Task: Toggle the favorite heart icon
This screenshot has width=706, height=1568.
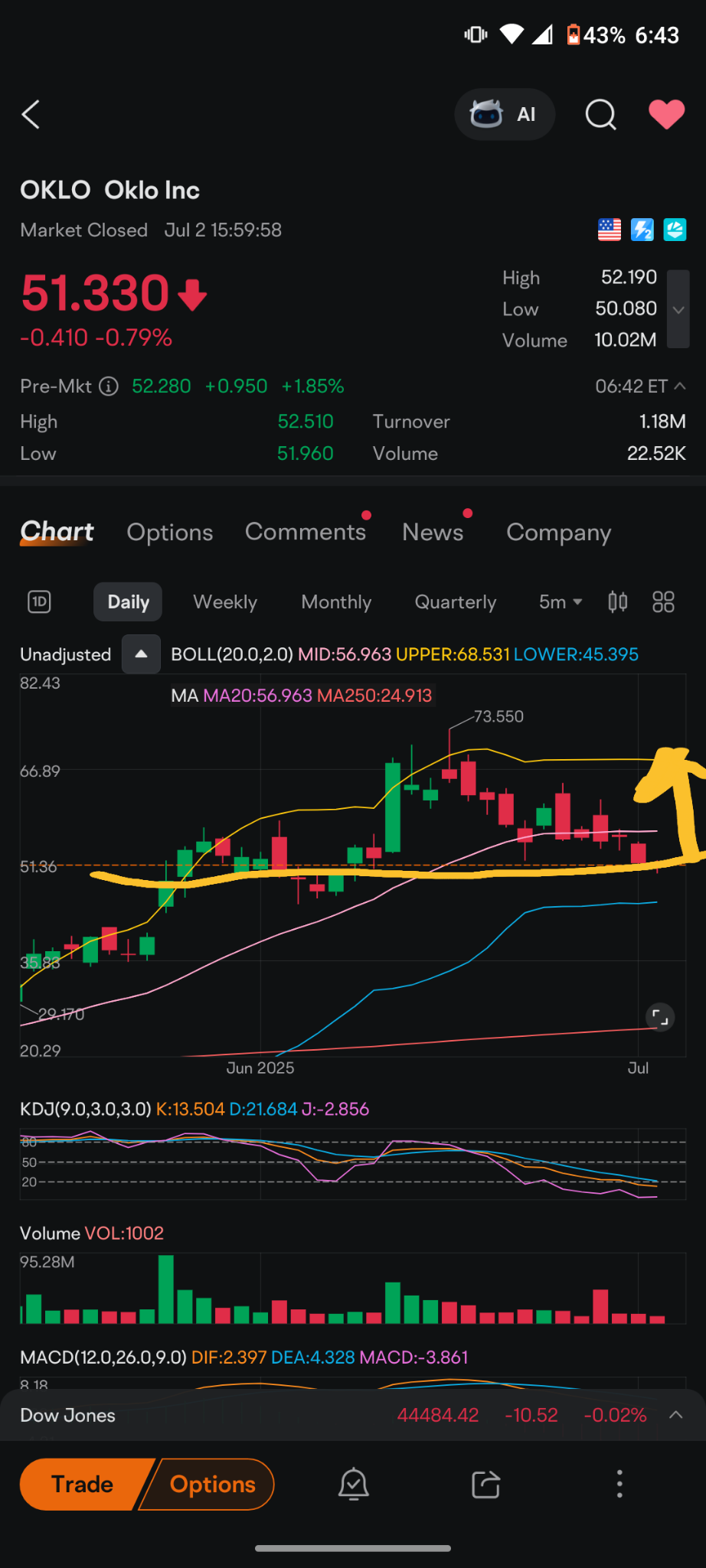Action: 666,115
